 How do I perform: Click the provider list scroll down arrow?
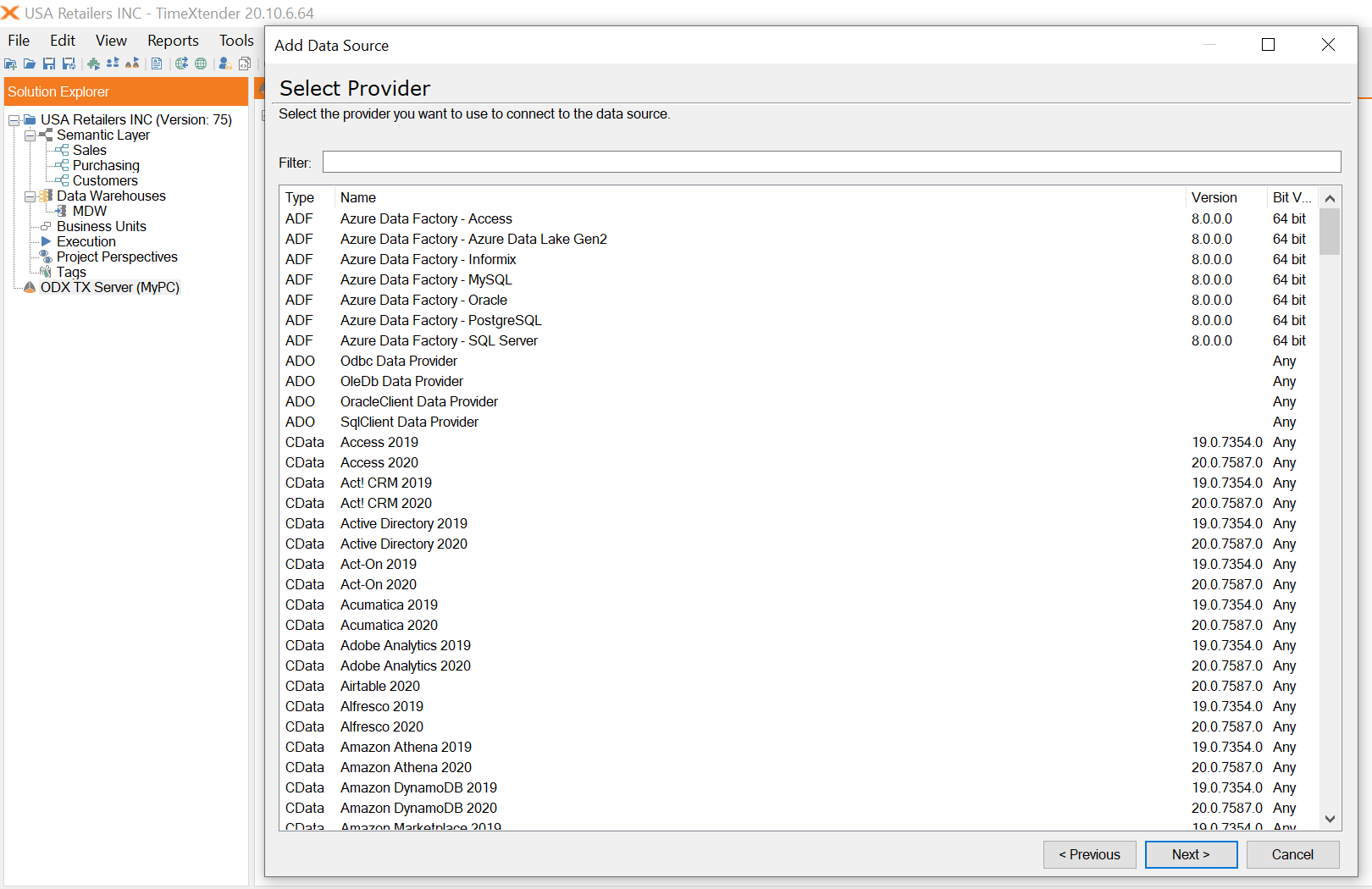coord(1330,819)
